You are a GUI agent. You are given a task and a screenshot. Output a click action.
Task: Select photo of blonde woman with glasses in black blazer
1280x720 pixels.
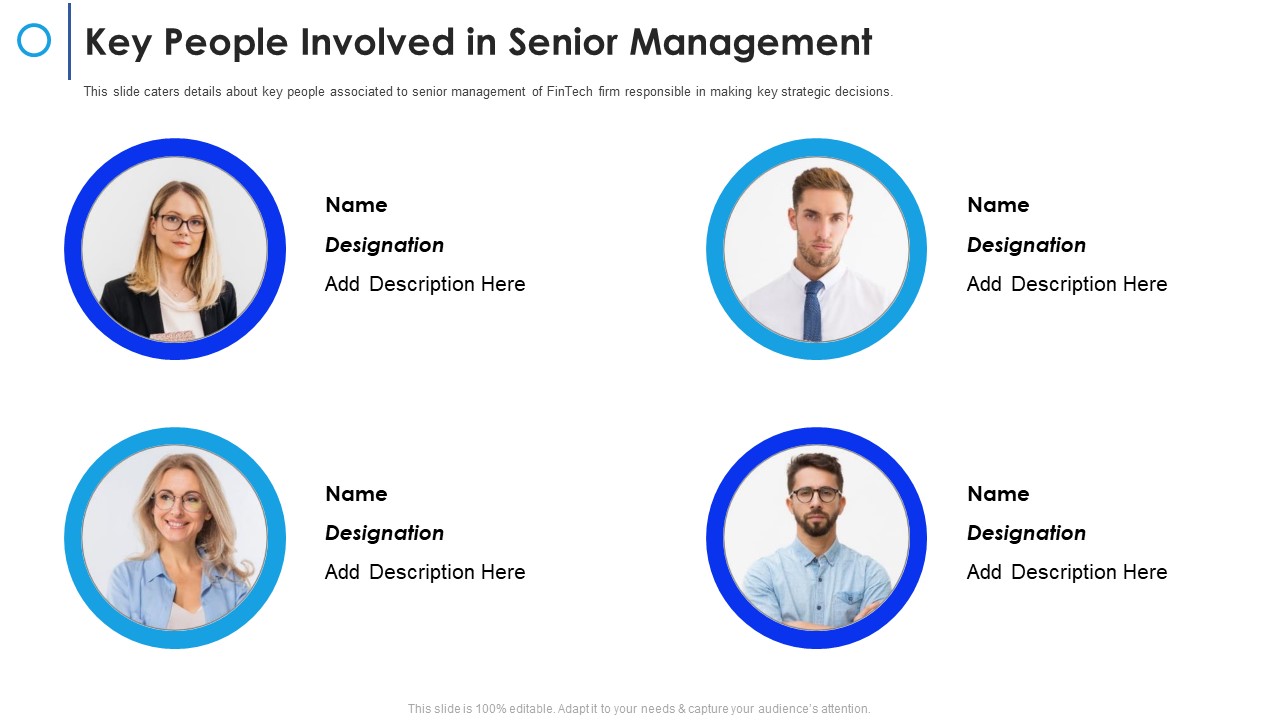click(x=175, y=249)
